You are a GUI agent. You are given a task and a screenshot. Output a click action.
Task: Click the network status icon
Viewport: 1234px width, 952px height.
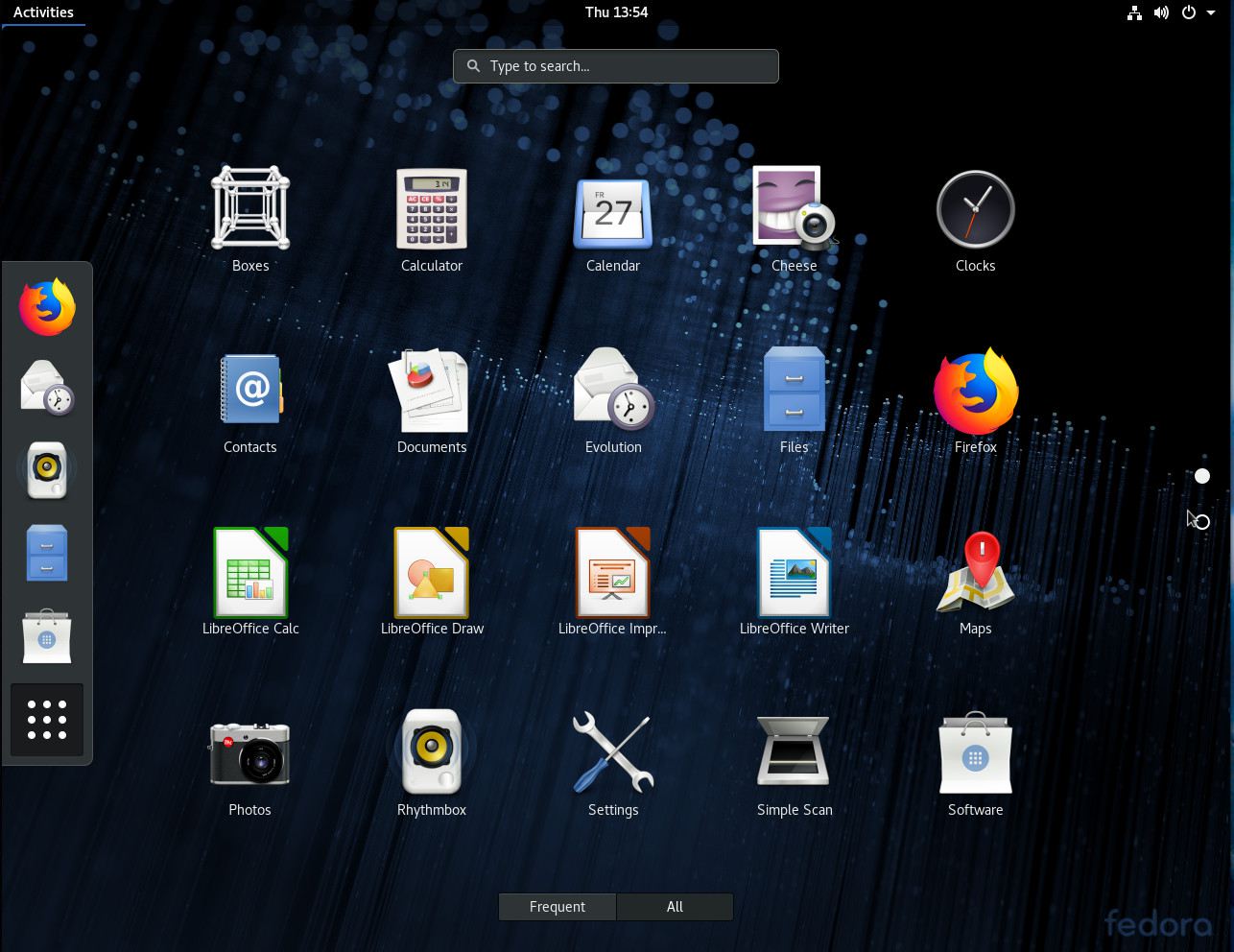[1134, 12]
